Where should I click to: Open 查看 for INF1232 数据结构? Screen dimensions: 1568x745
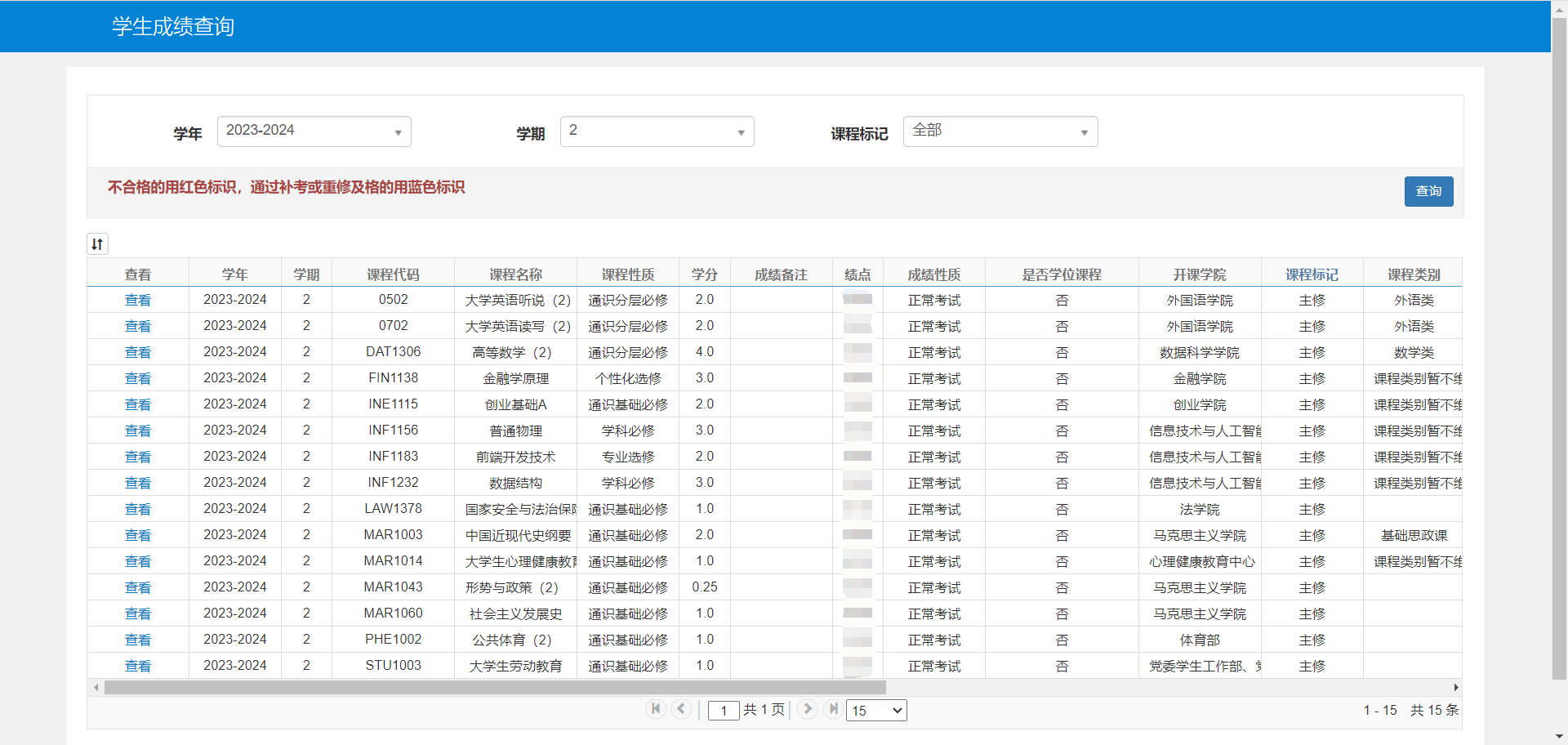pos(138,483)
